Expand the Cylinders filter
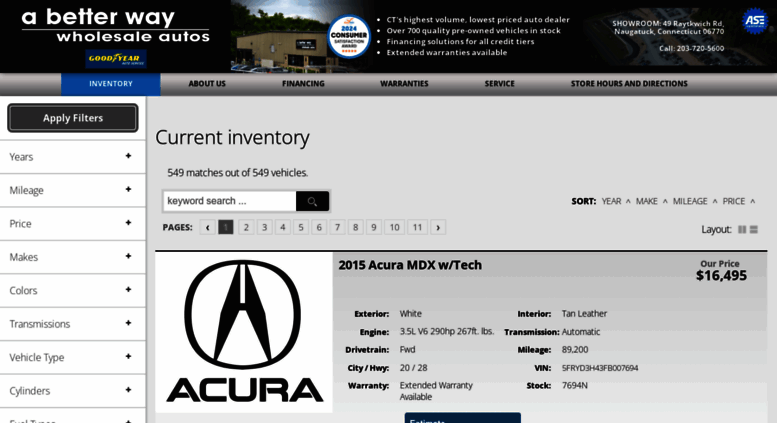This screenshot has width=777, height=423. (73, 391)
